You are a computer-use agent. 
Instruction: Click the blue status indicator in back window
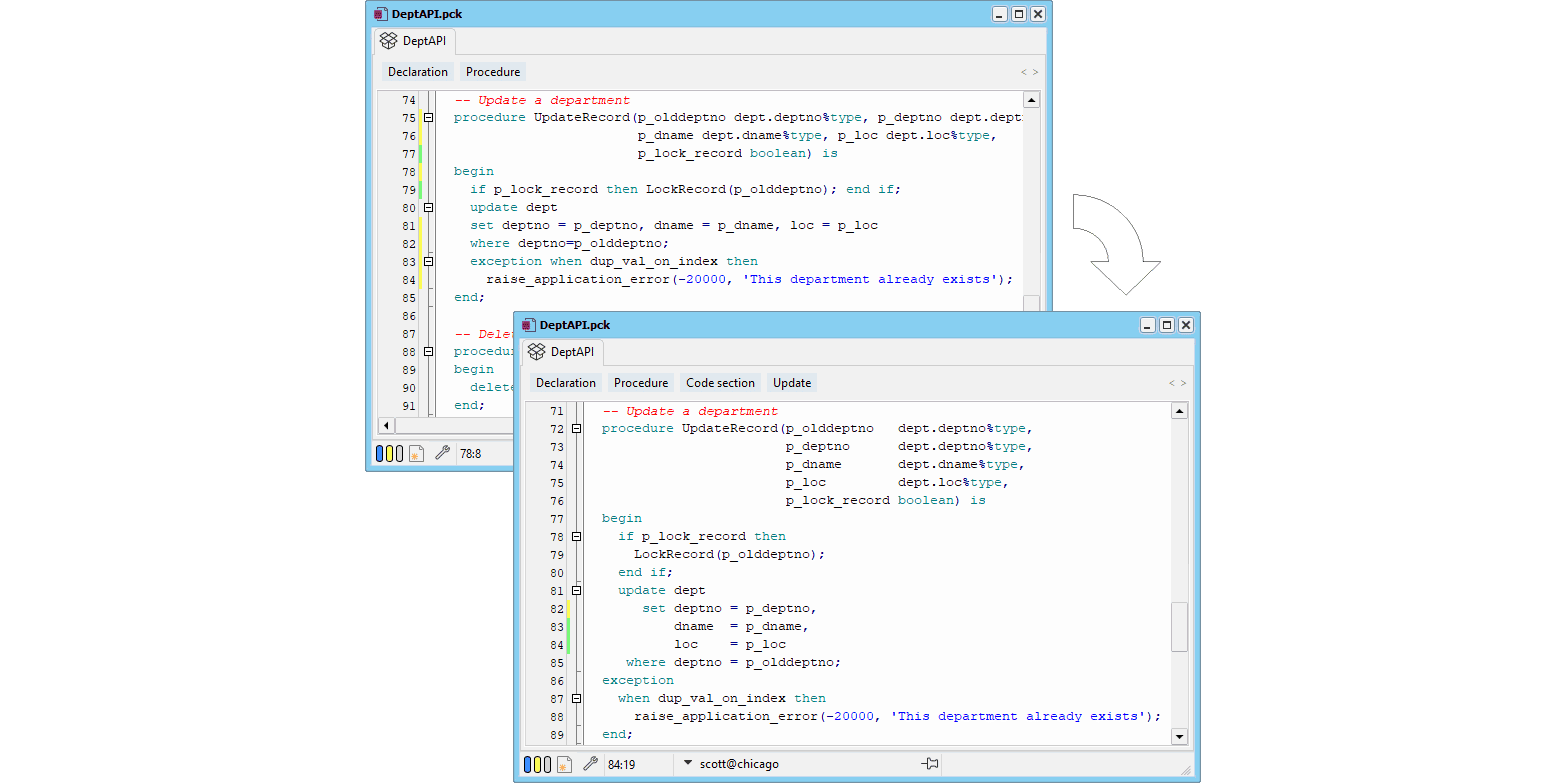pos(379,453)
